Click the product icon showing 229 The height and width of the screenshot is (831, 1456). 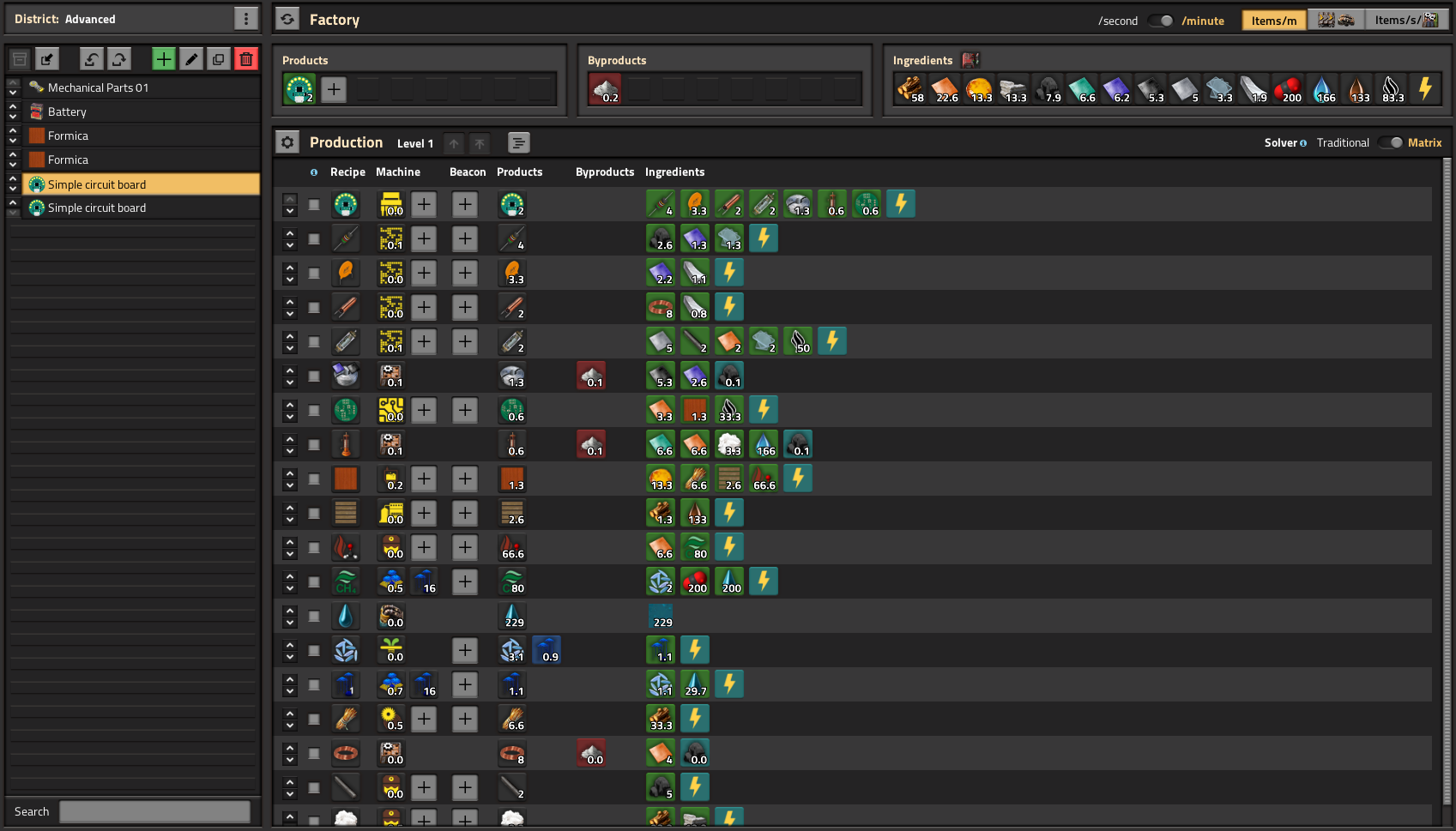point(512,616)
